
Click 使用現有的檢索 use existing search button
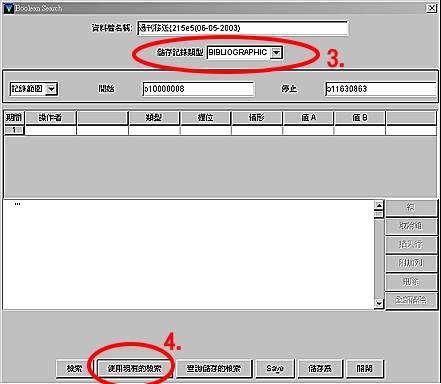point(134,369)
